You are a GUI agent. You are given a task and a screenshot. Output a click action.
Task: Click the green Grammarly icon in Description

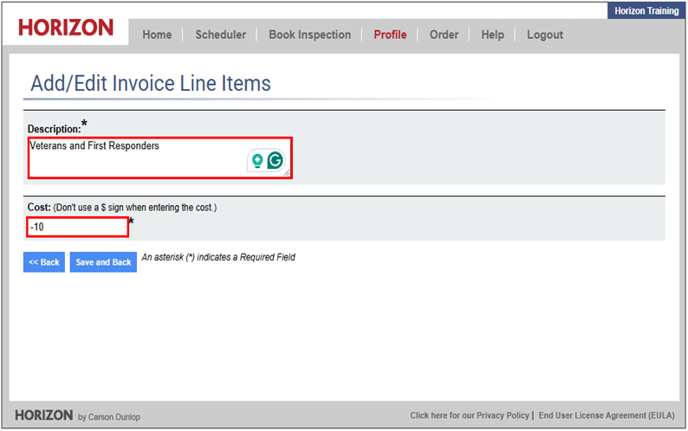click(x=274, y=160)
